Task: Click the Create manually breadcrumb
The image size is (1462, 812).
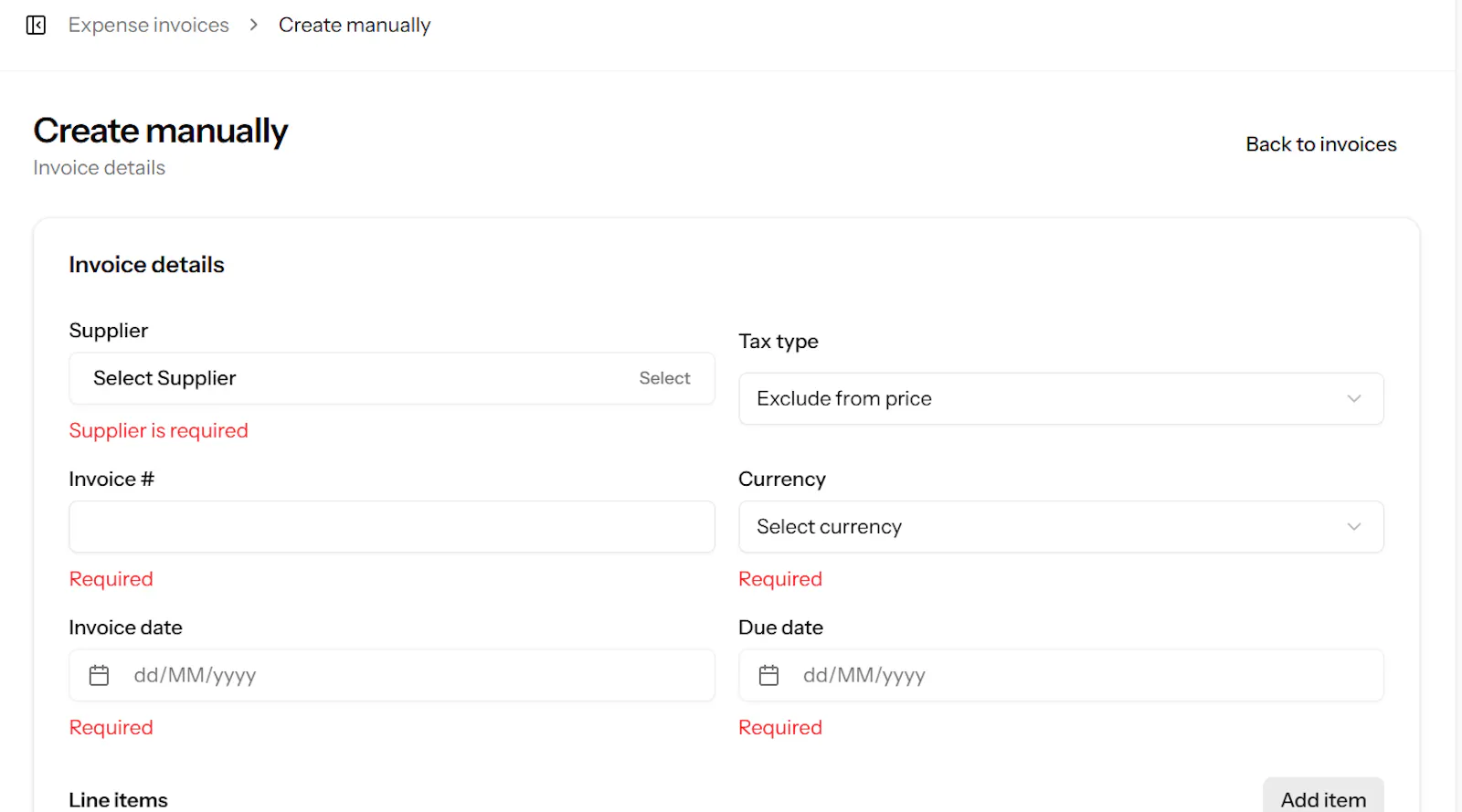Action: 355,25
